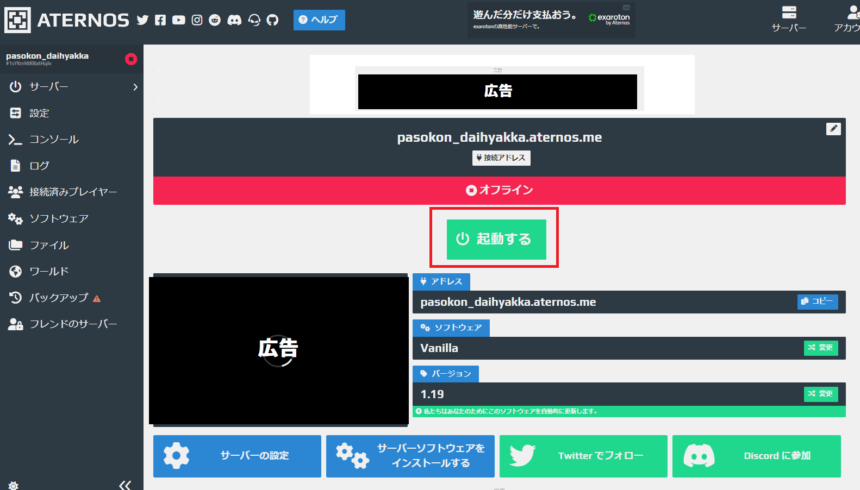Open the サーバー servers icon in top bar
Screen dimensions: 860x490
(789, 19)
